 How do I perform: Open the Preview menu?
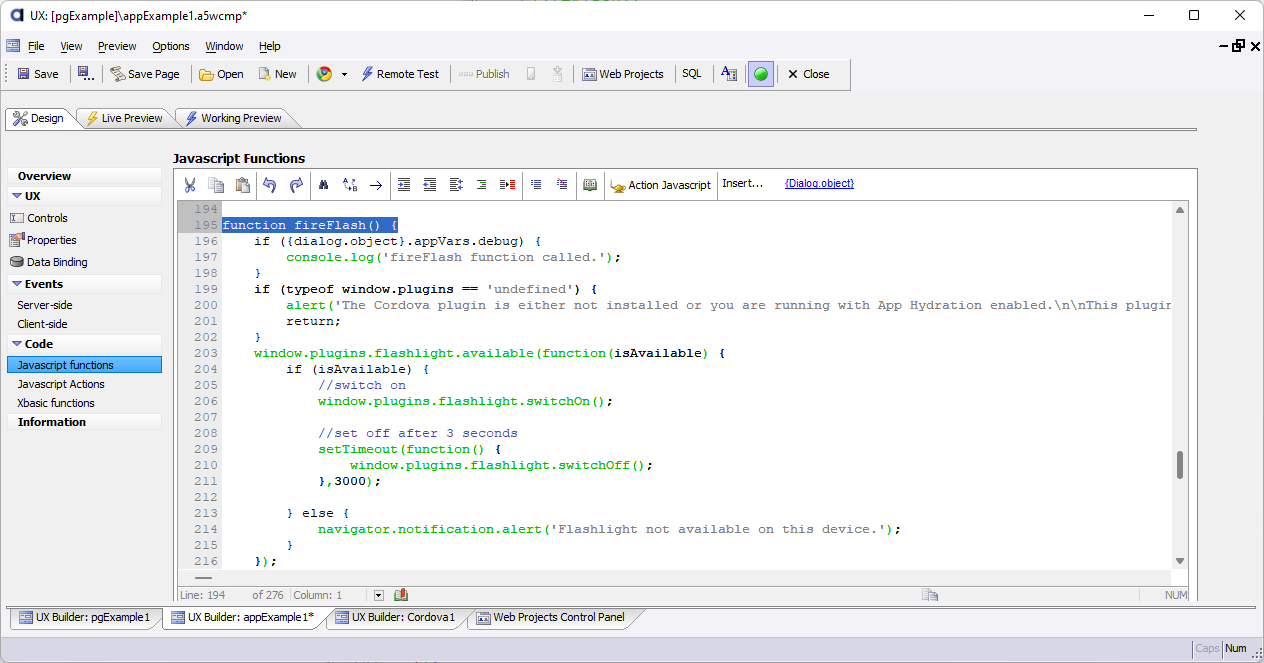coord(117,46)
